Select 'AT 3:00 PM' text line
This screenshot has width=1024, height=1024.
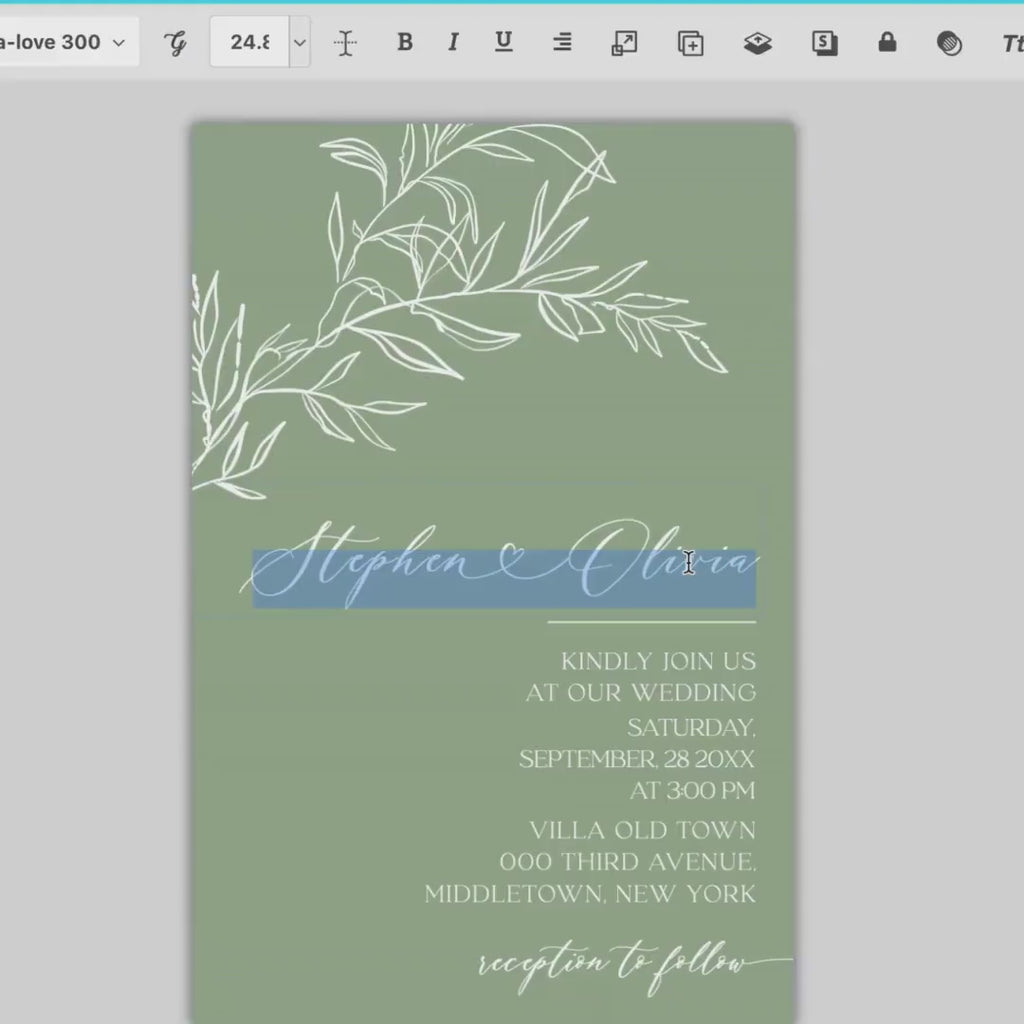tap(692, 791)
